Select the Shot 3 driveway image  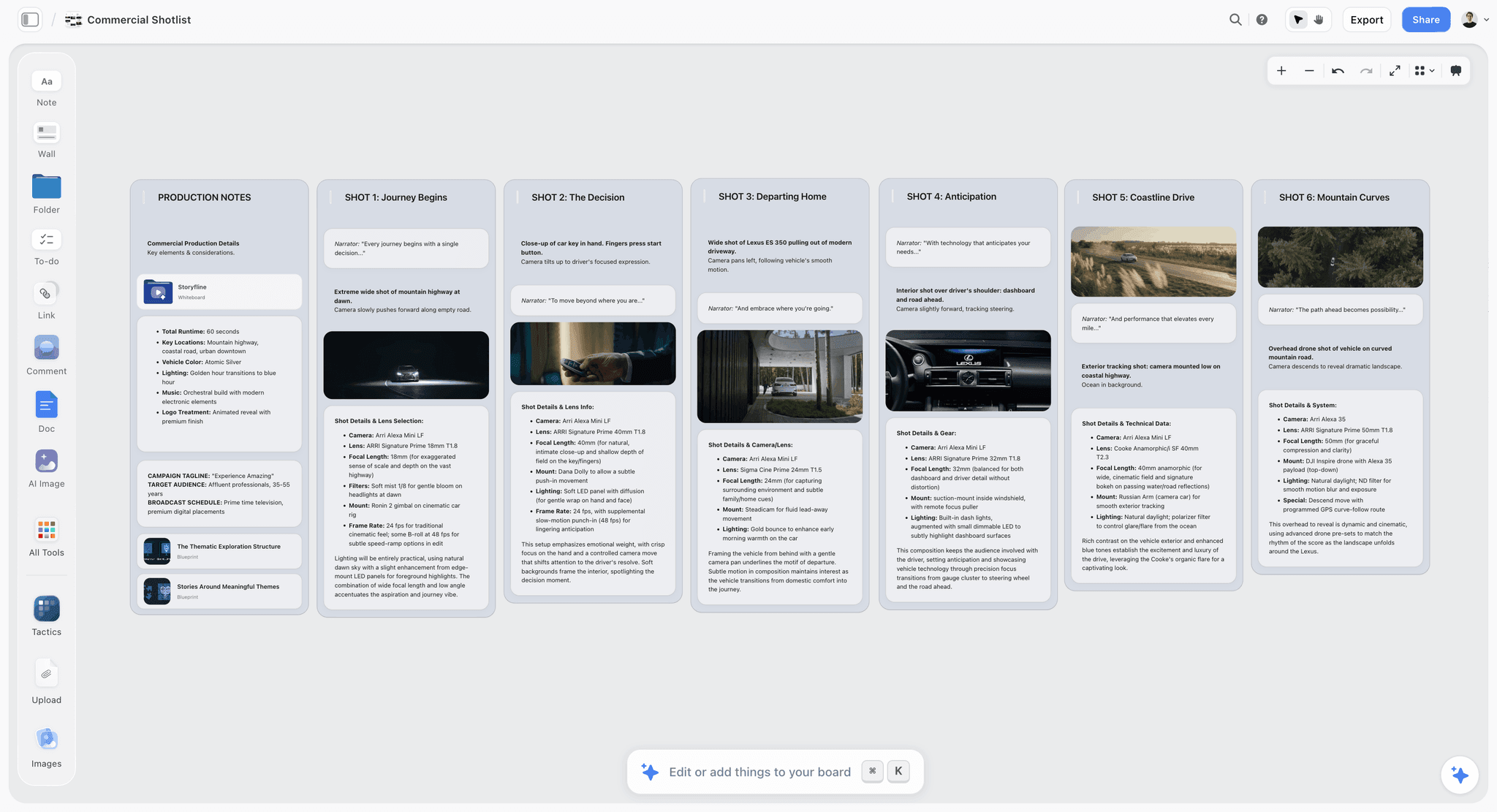[x=780, y=376]
